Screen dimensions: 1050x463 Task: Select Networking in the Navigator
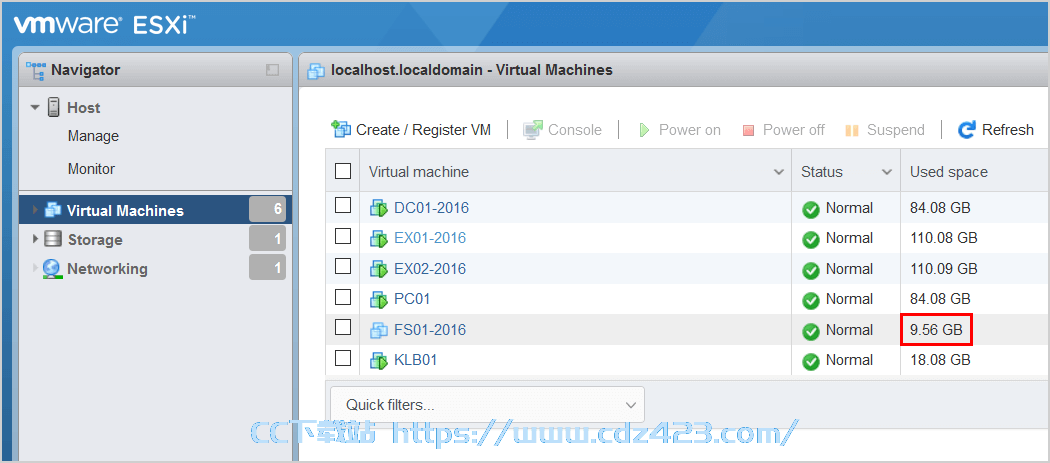pos(107,269)
